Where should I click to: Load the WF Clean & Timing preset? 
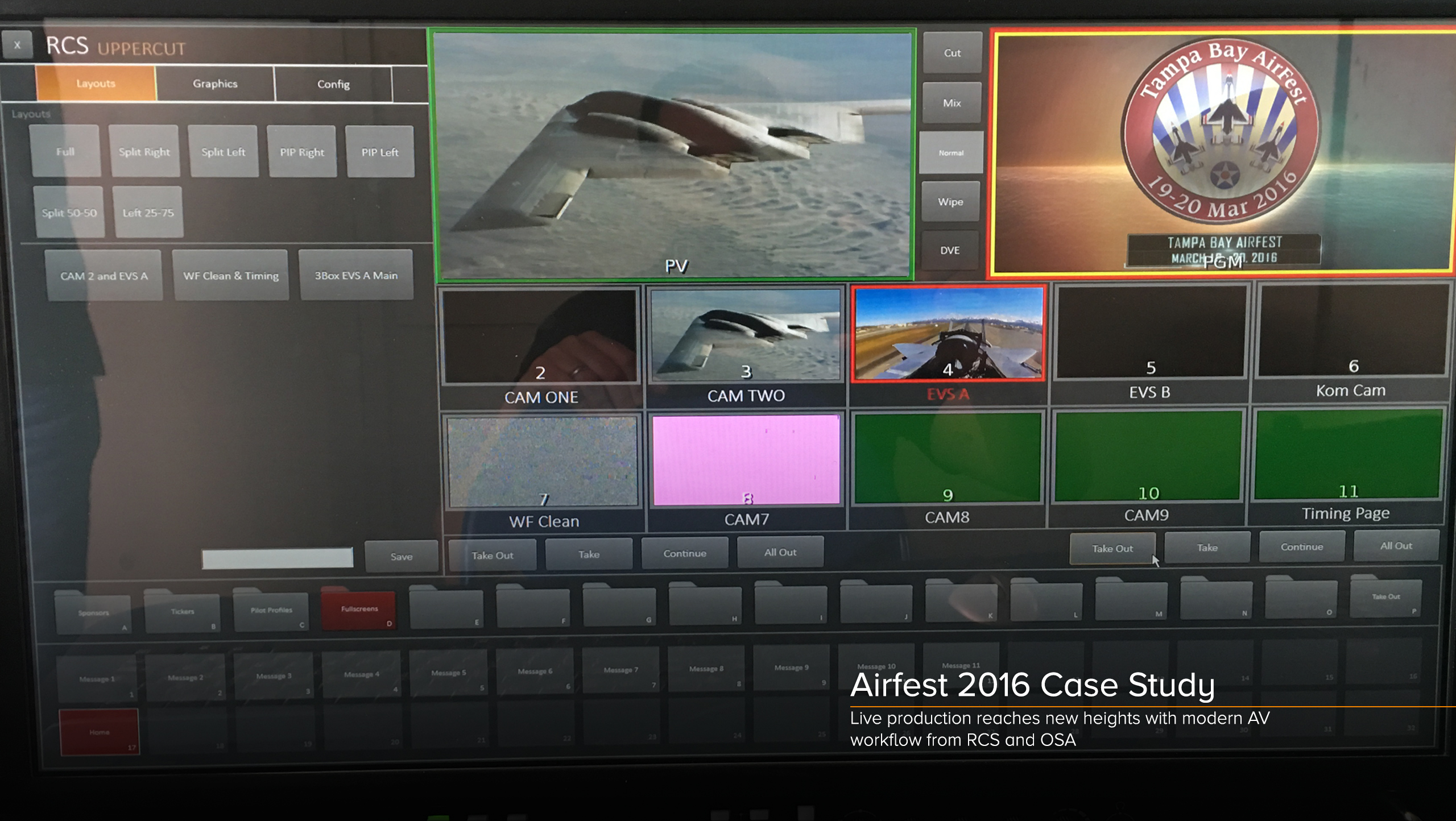pyautogui.click(x=231, y=275)
